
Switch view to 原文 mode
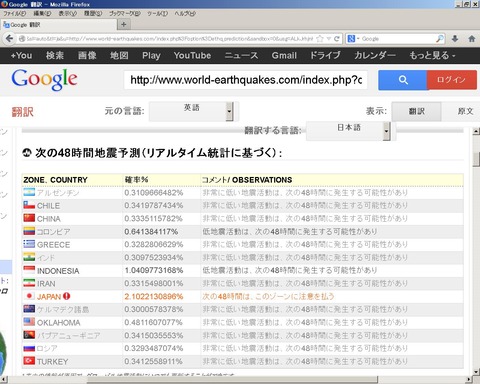465,111
